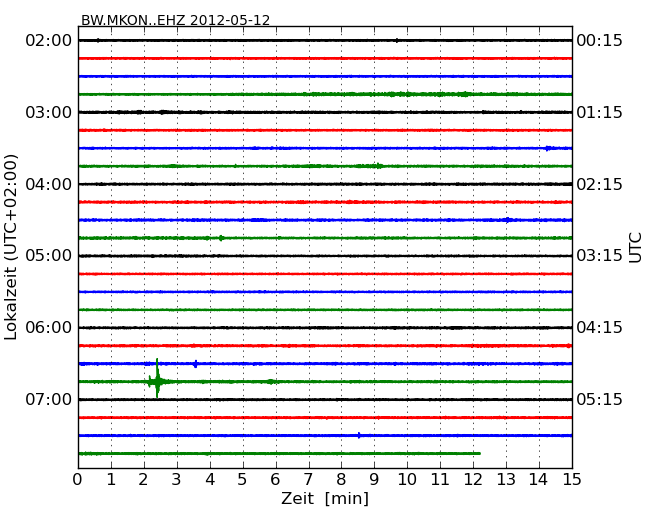Click the 04:00 local time label

tap(49, 184)
